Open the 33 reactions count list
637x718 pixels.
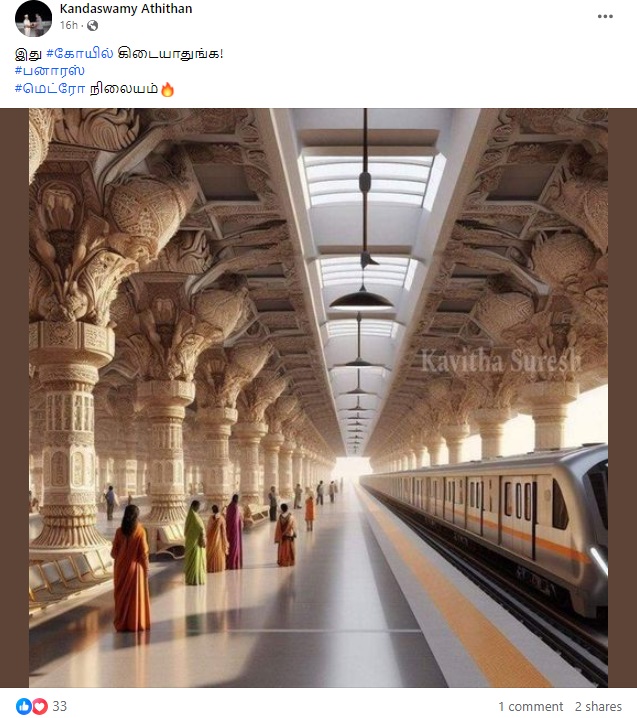[60, 706]
